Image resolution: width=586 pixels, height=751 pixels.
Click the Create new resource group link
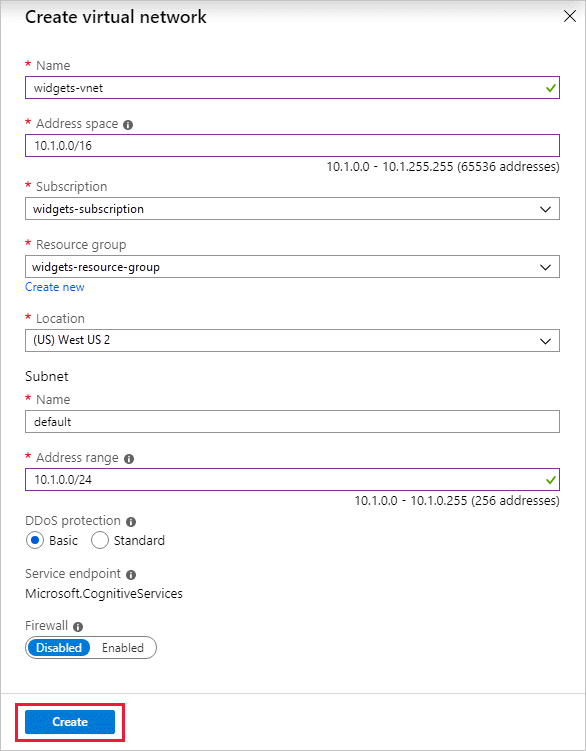click(55, 287)
